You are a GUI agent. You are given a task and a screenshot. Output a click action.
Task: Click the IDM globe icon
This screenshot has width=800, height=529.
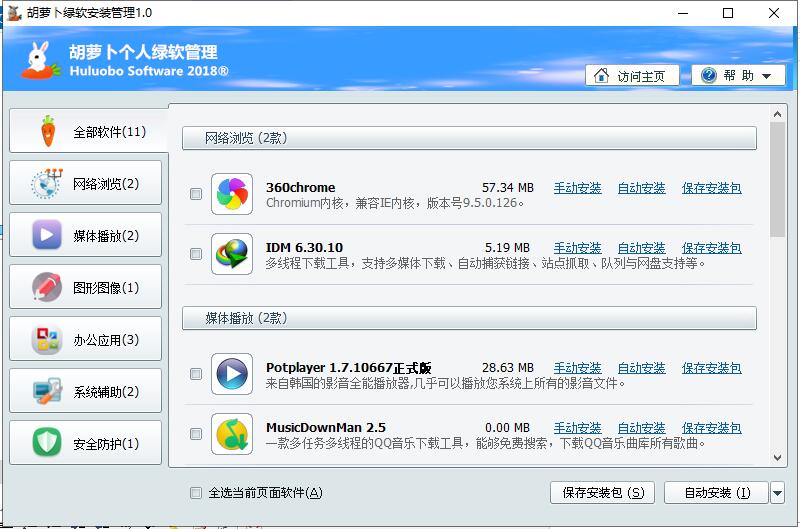tap(232, 254)
